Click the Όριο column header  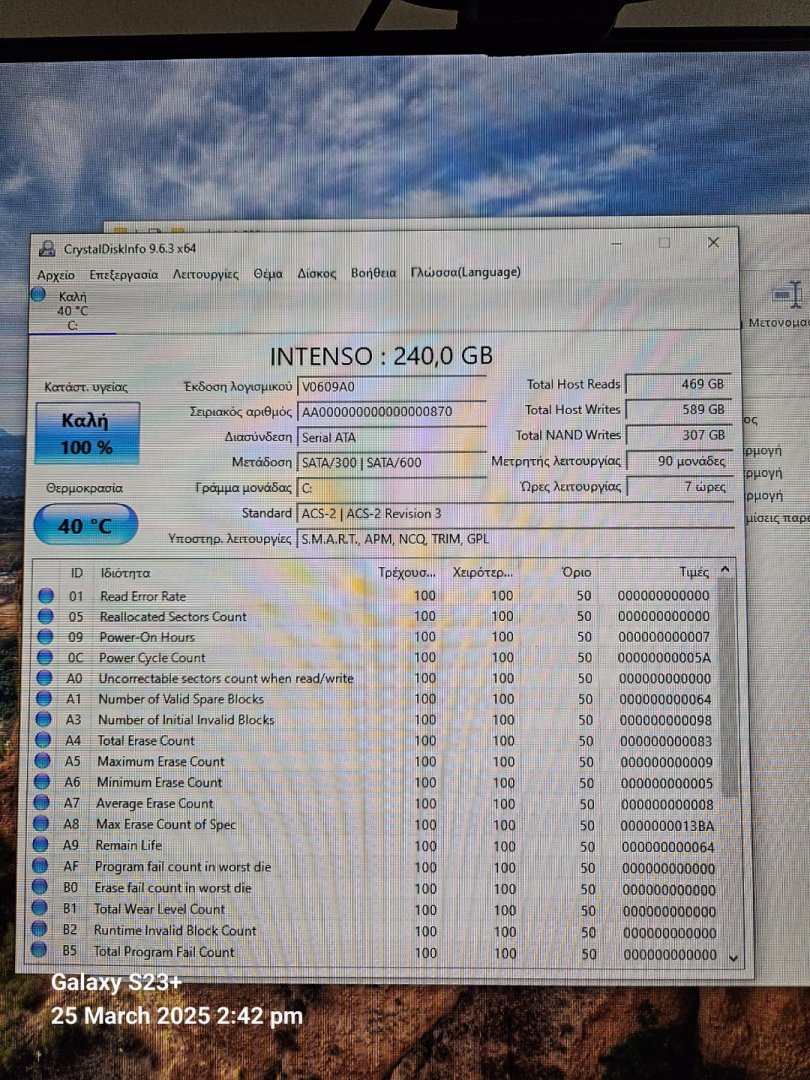tap(577, 572)
